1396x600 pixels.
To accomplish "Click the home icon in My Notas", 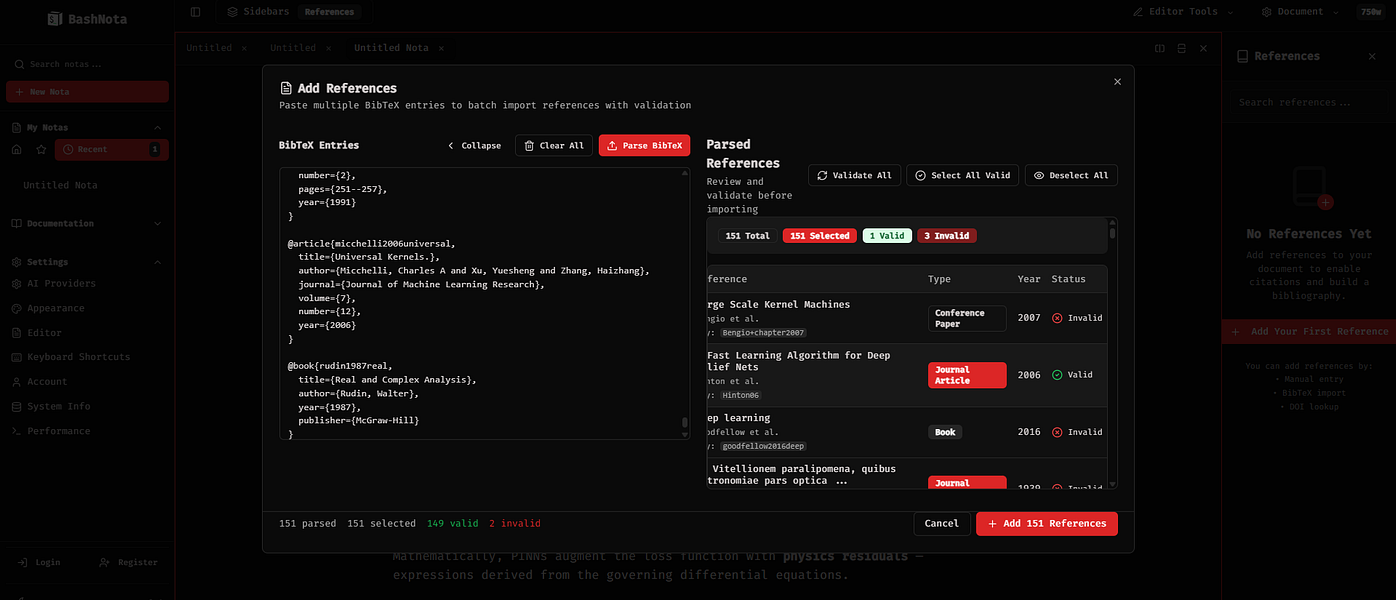I will point(17,149).
